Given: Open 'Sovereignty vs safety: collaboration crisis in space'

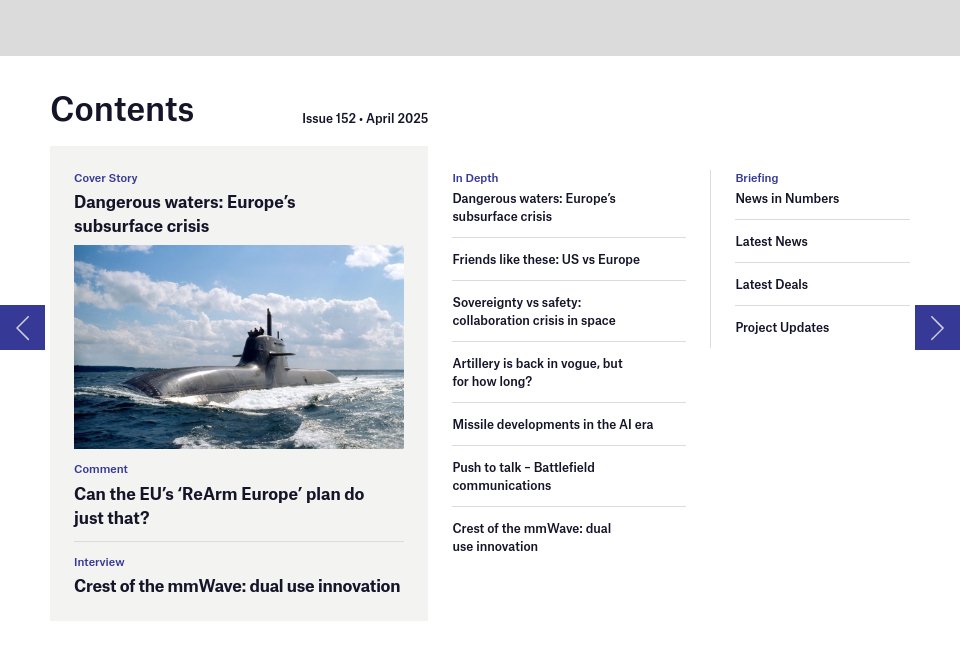Looking at the screenshot, I should pos(534,312).
